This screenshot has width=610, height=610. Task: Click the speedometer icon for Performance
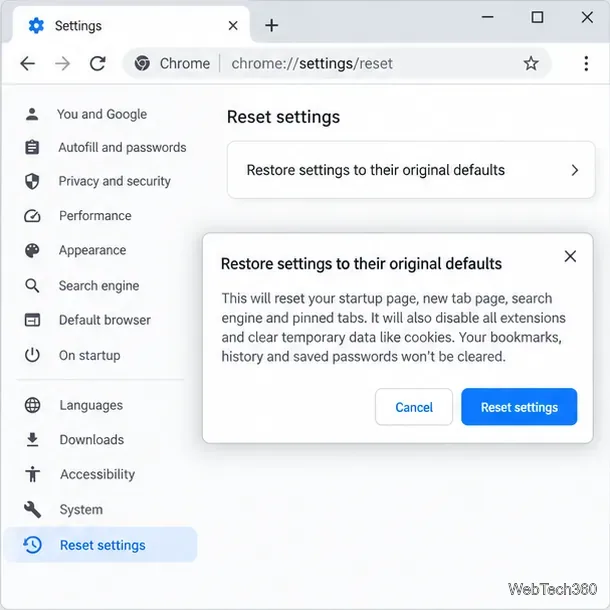coord(32,216)
